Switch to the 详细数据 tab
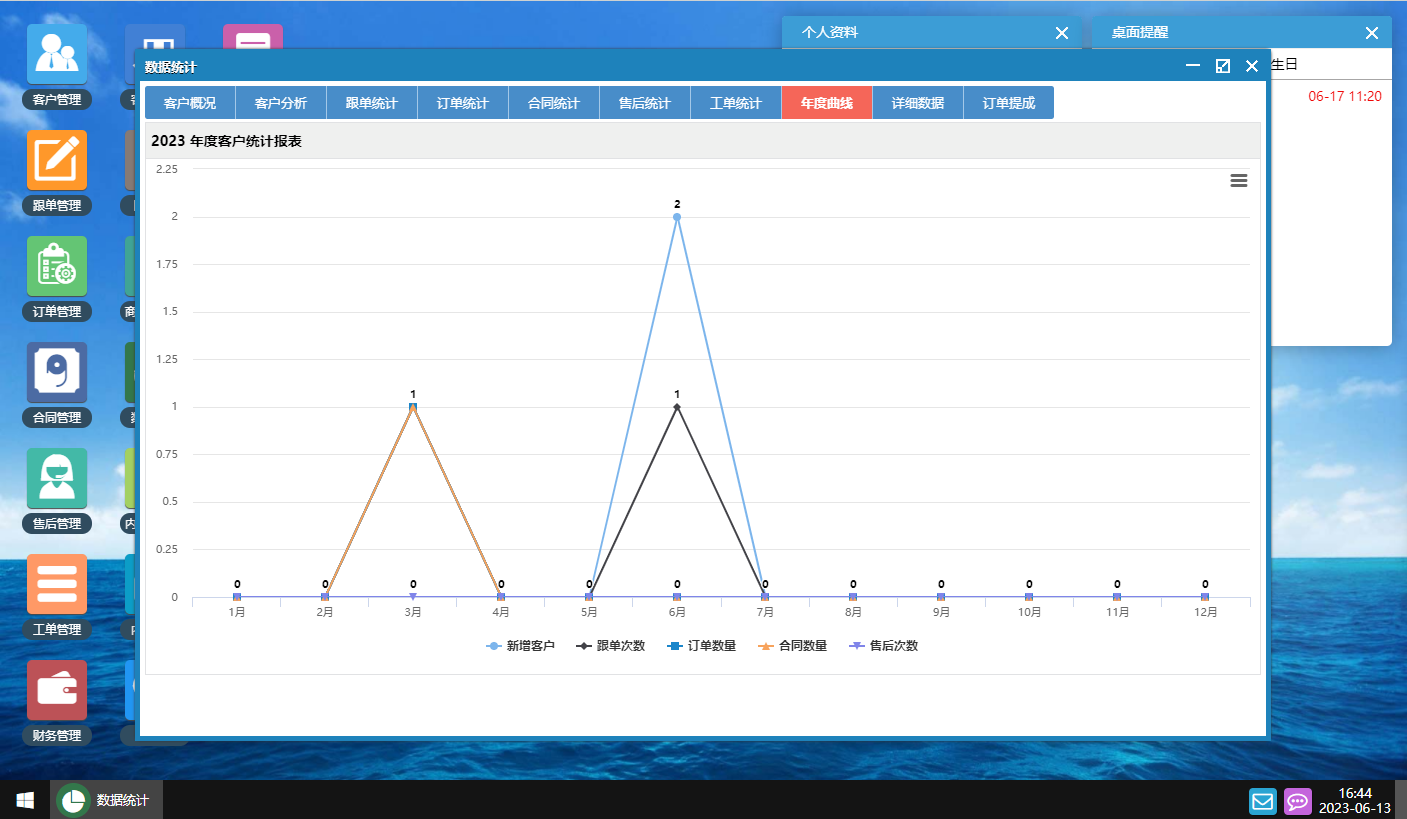This screenshot has width=1407, height=819. pyautogui.click(x=917, y=102)
